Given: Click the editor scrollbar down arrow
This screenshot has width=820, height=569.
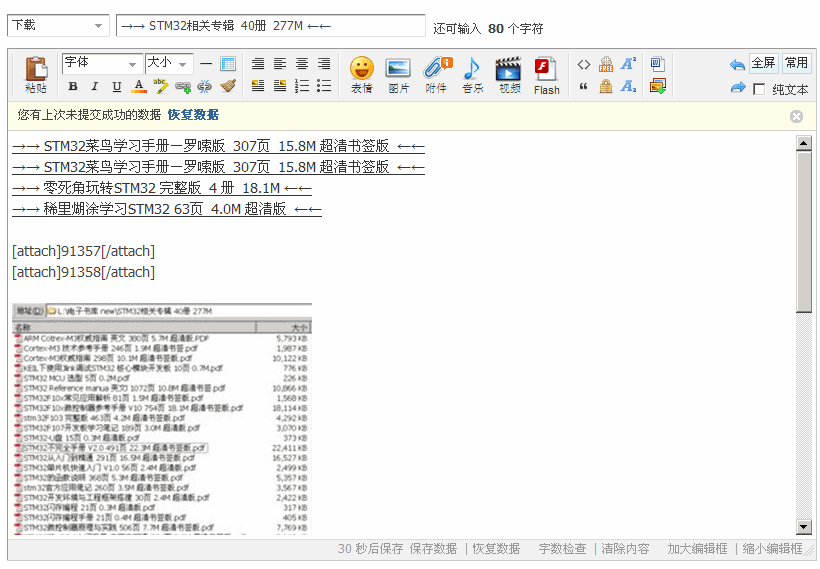Looking at the screenshot, I should click(803, 527).
